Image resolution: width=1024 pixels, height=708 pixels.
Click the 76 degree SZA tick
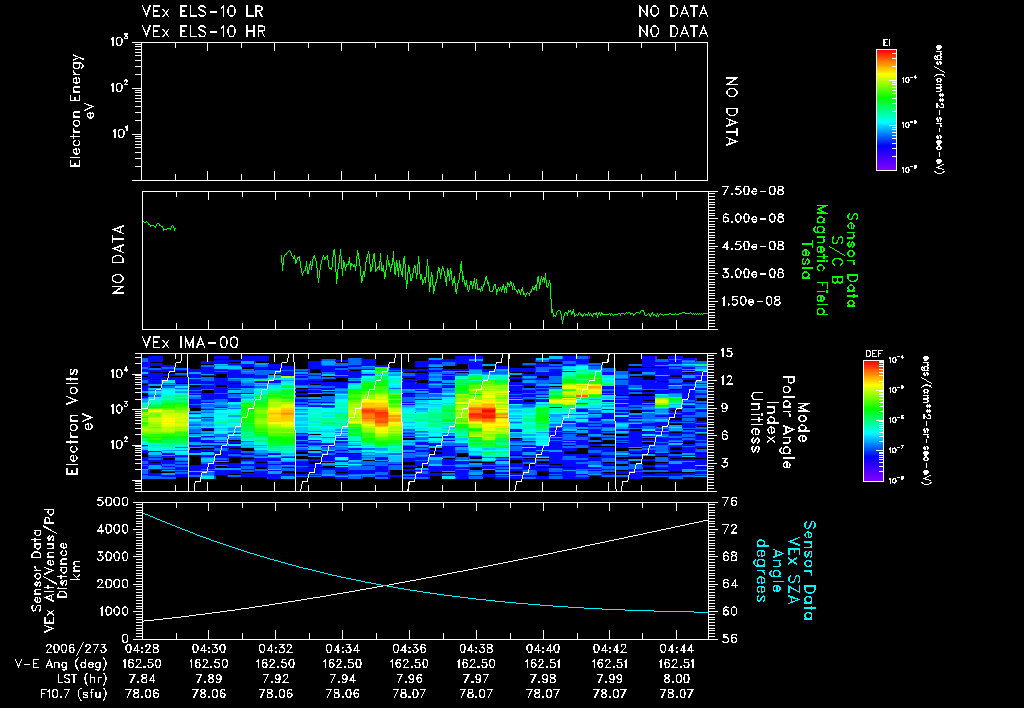tap(730, 502)
